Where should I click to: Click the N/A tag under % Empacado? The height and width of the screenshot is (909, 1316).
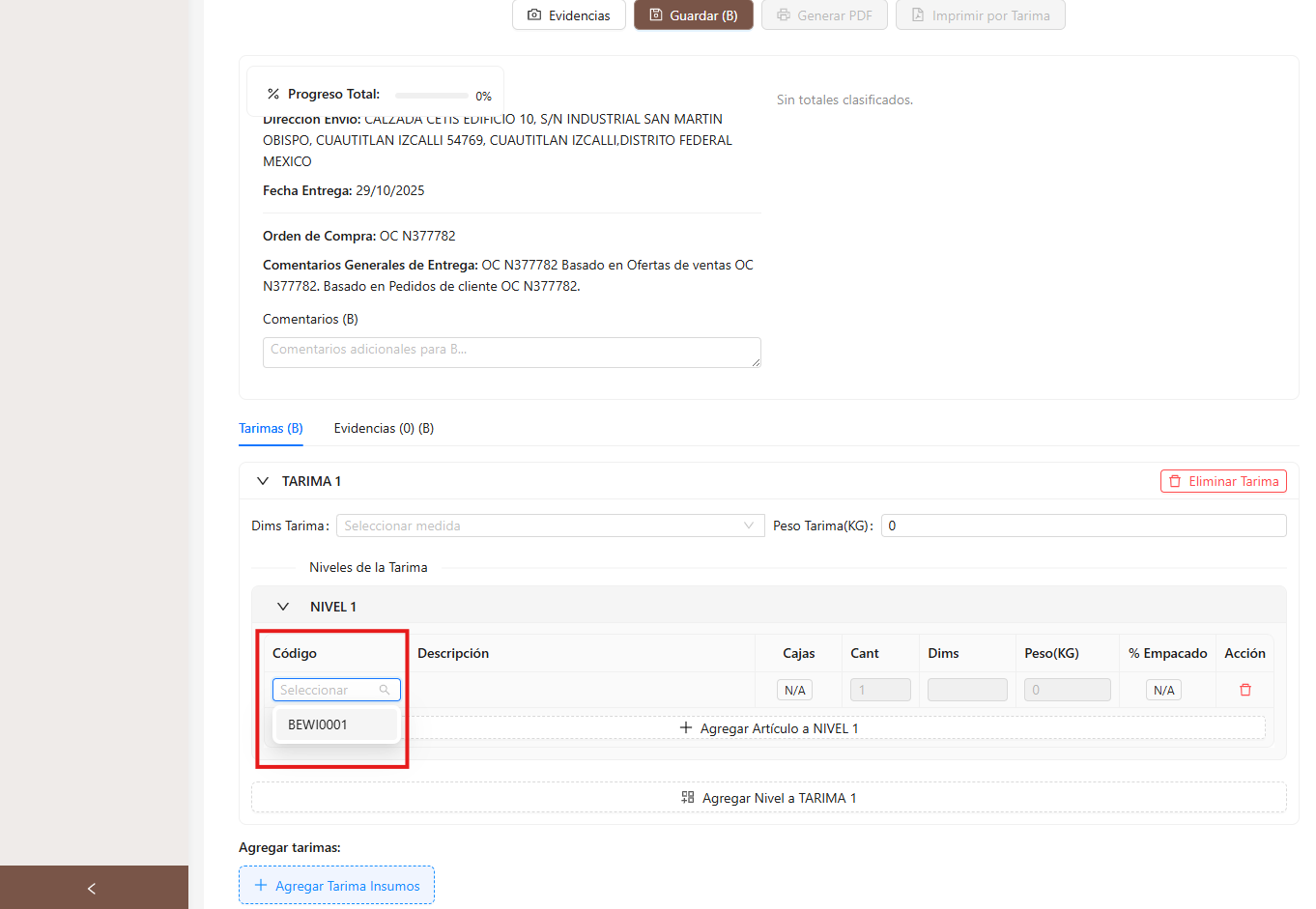(1164, 690)
